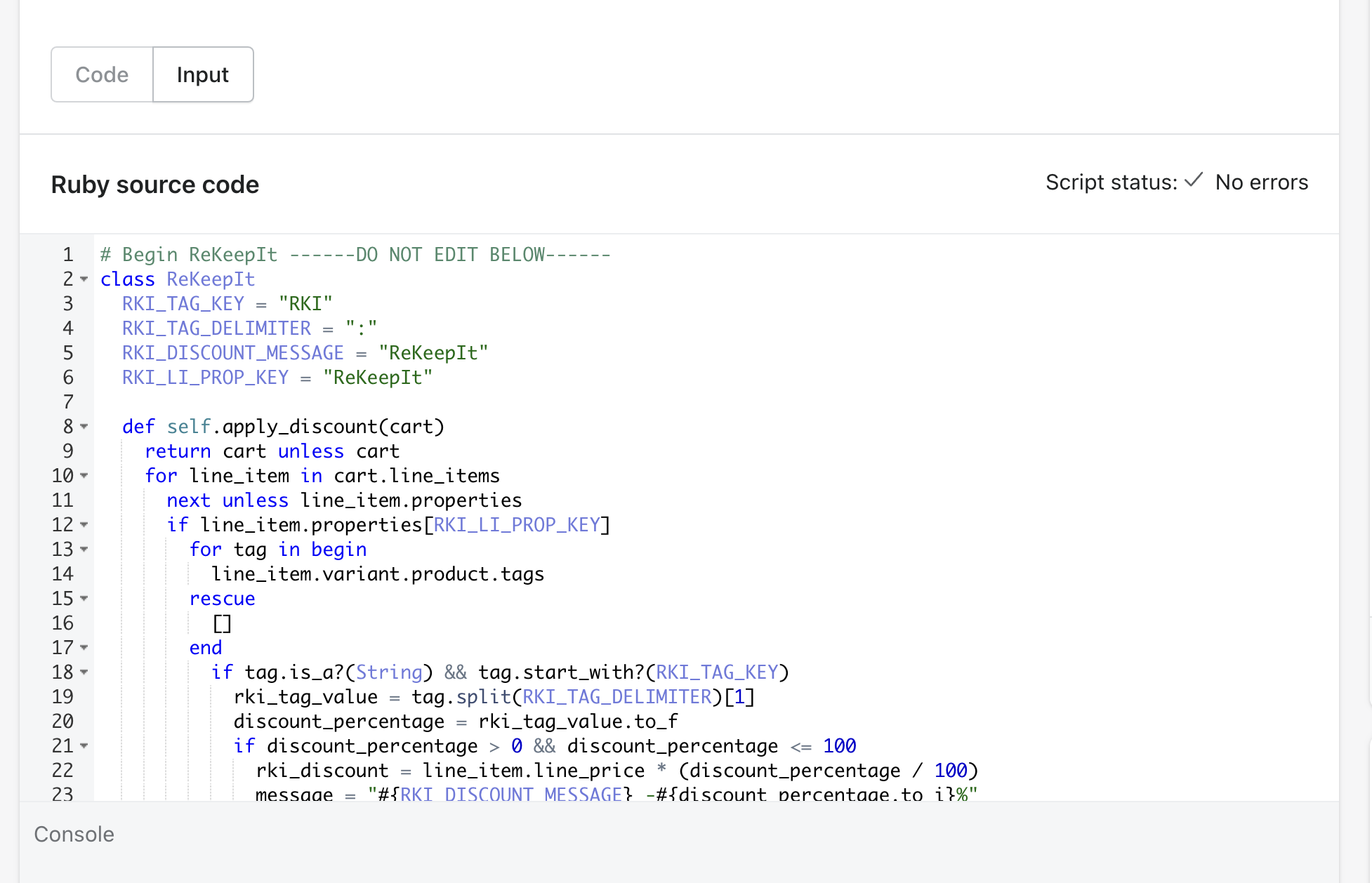Switch to the Input tab
Viewport: 1372px width, 883px height.
202,74
